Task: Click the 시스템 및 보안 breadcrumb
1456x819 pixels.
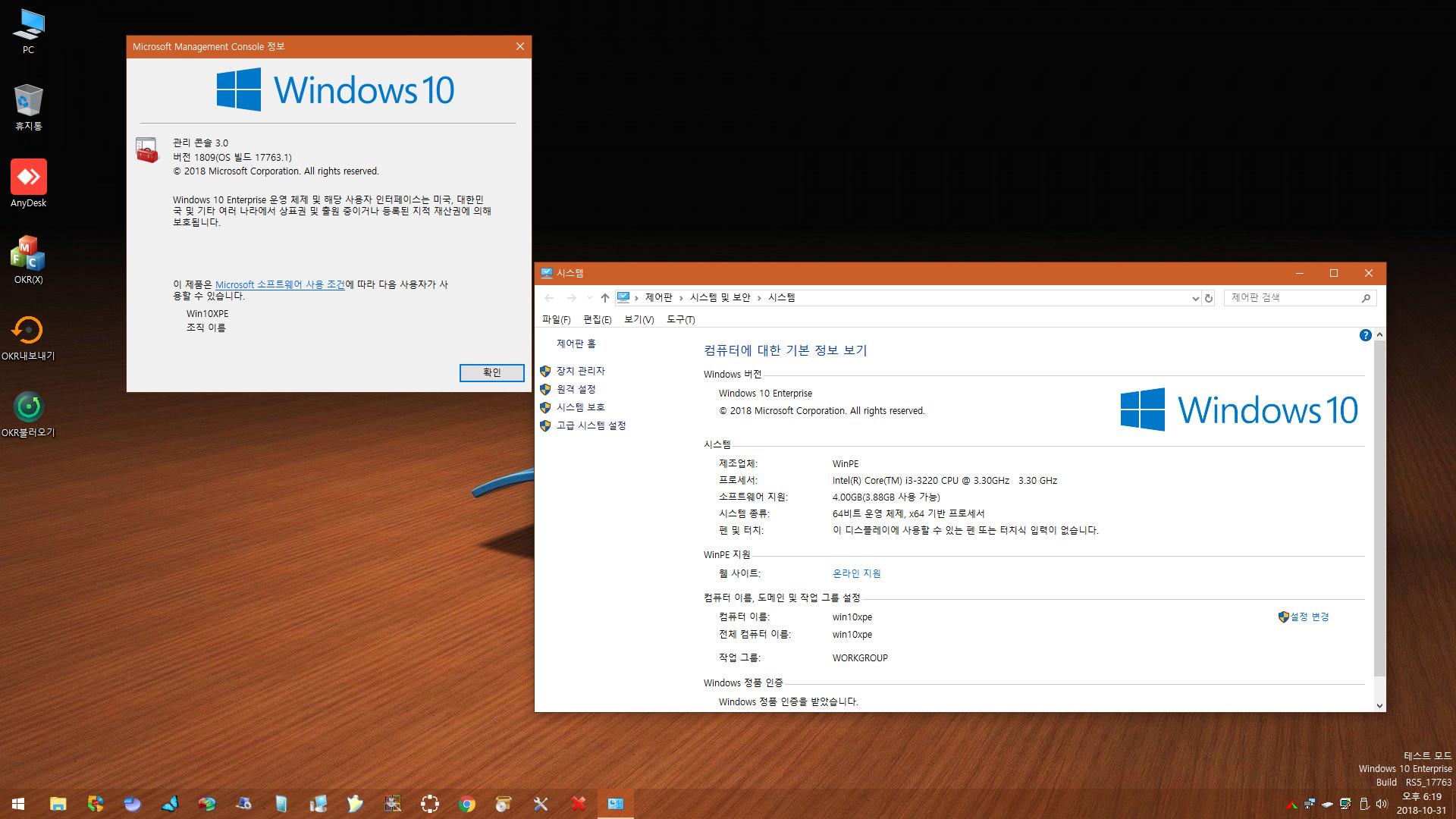Action: pyautogui.click(x=720, y=297)
